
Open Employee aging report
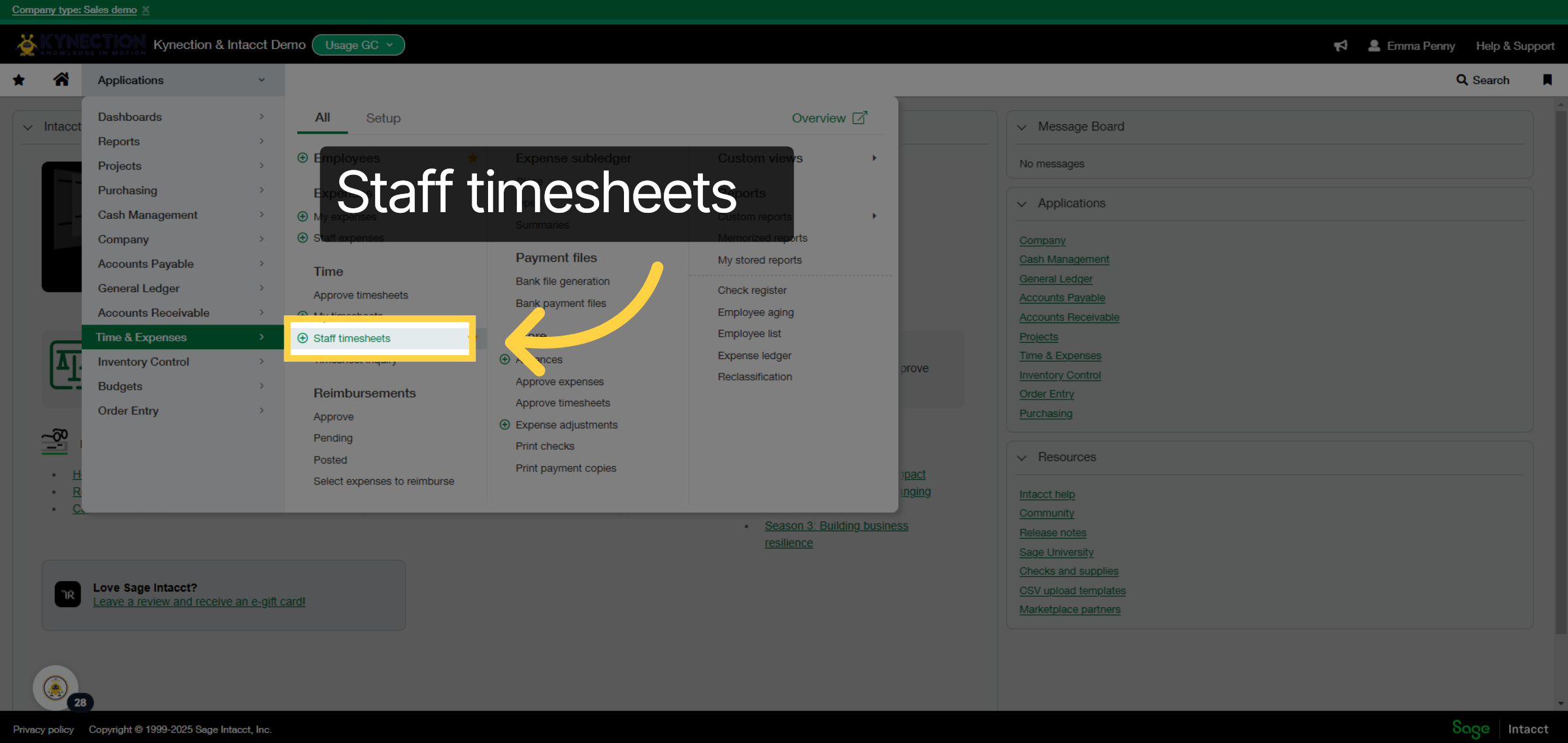[756, 313]
